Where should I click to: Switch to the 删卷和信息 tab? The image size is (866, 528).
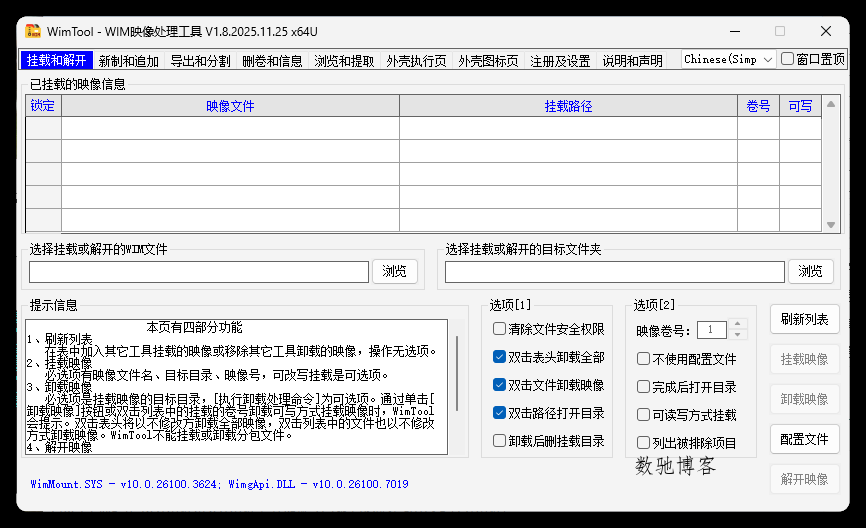pyautogui.click(x=272, y=60)
